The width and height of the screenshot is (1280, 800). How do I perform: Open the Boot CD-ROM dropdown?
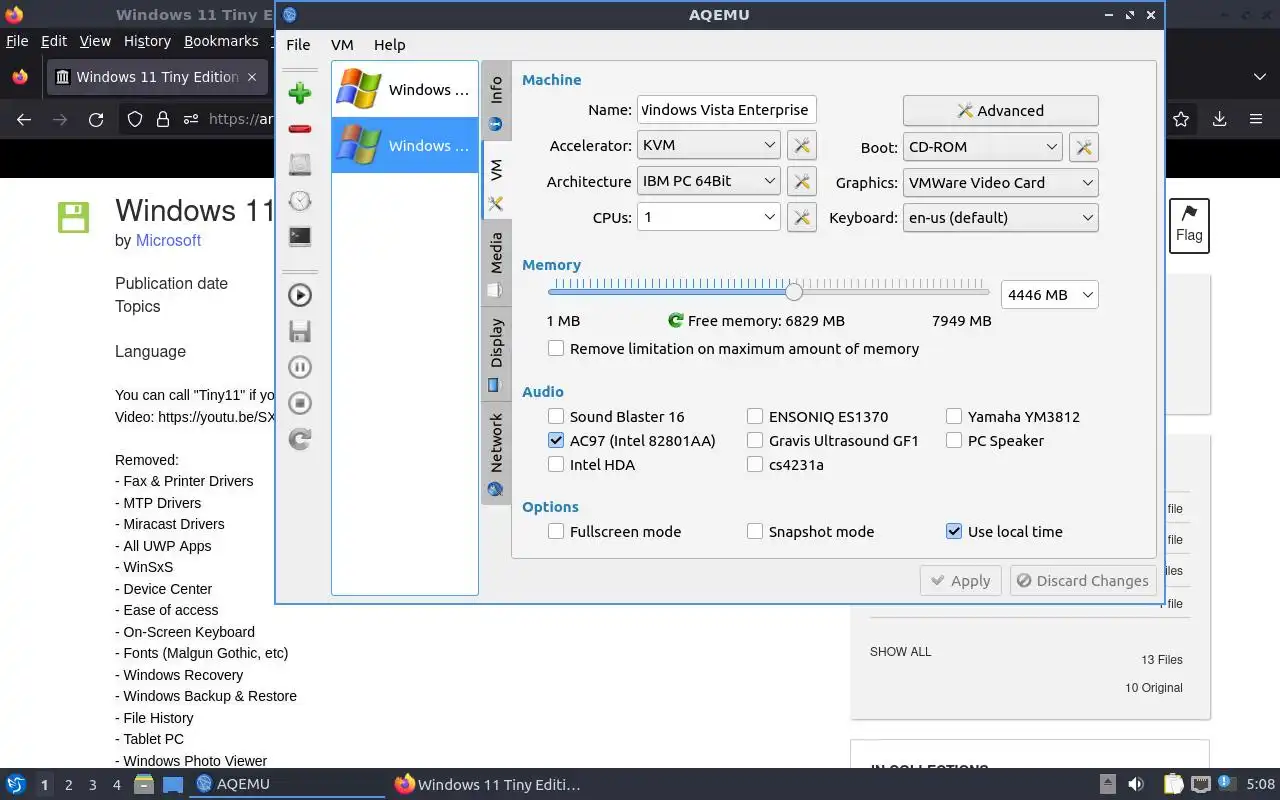(x=982, y=147)
